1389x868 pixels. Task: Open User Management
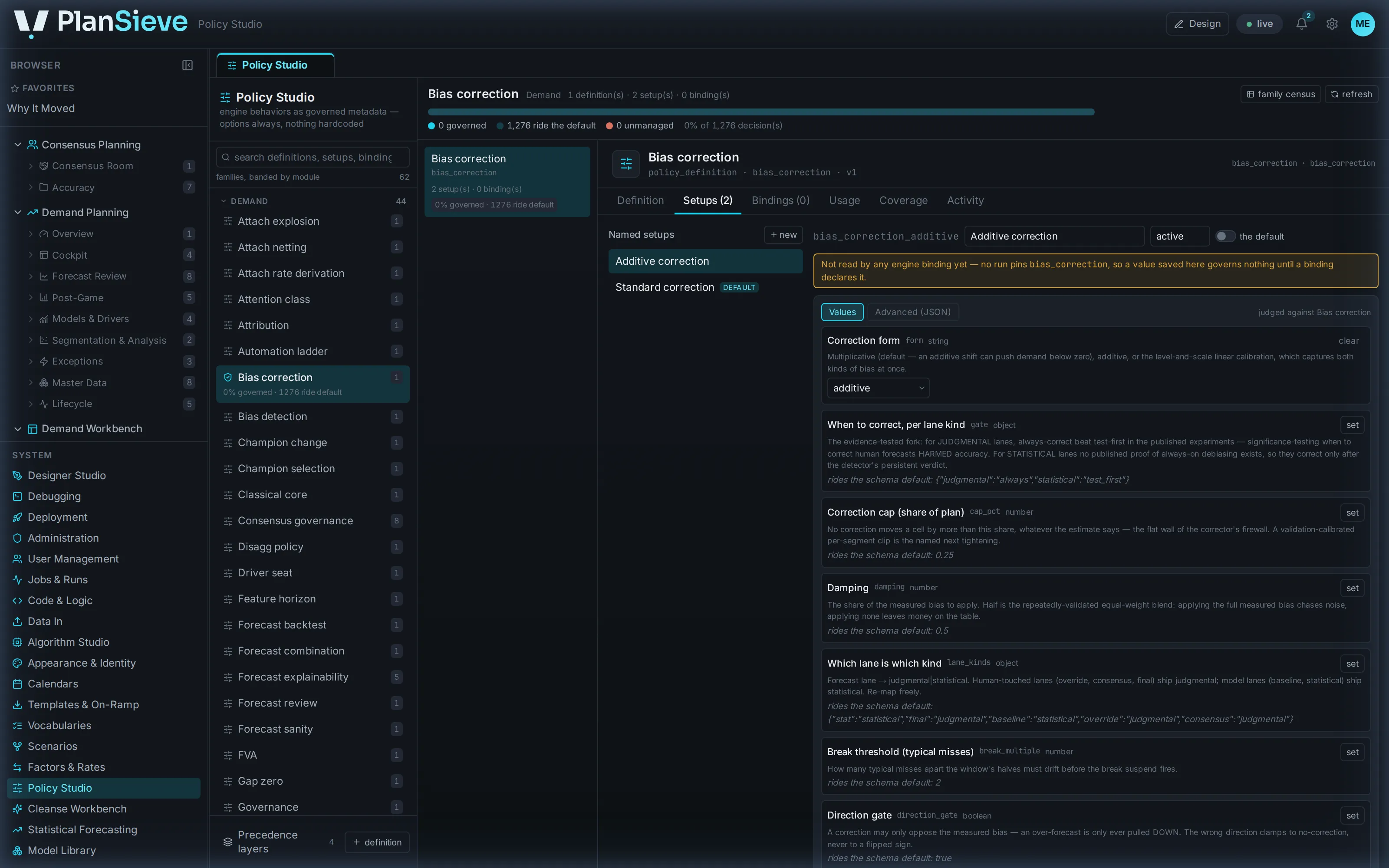point(104,559)
